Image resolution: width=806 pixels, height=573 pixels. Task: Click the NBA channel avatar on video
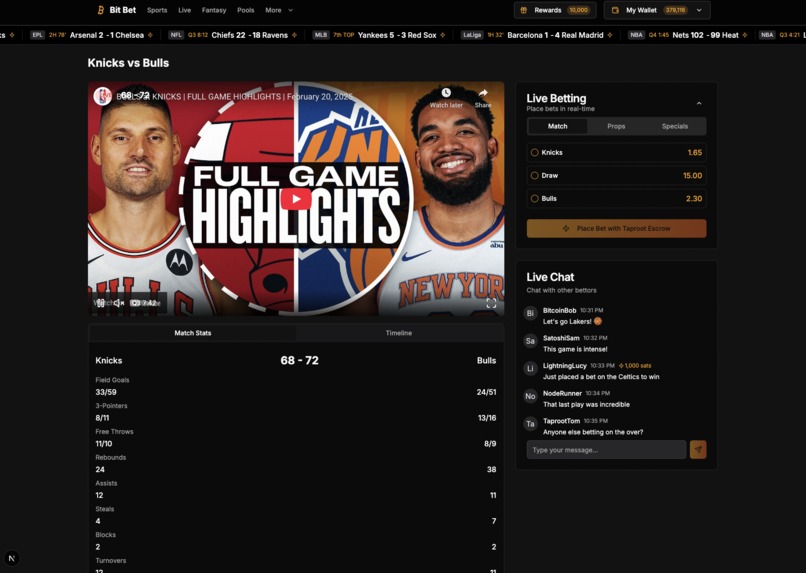[x=102, y=96]
